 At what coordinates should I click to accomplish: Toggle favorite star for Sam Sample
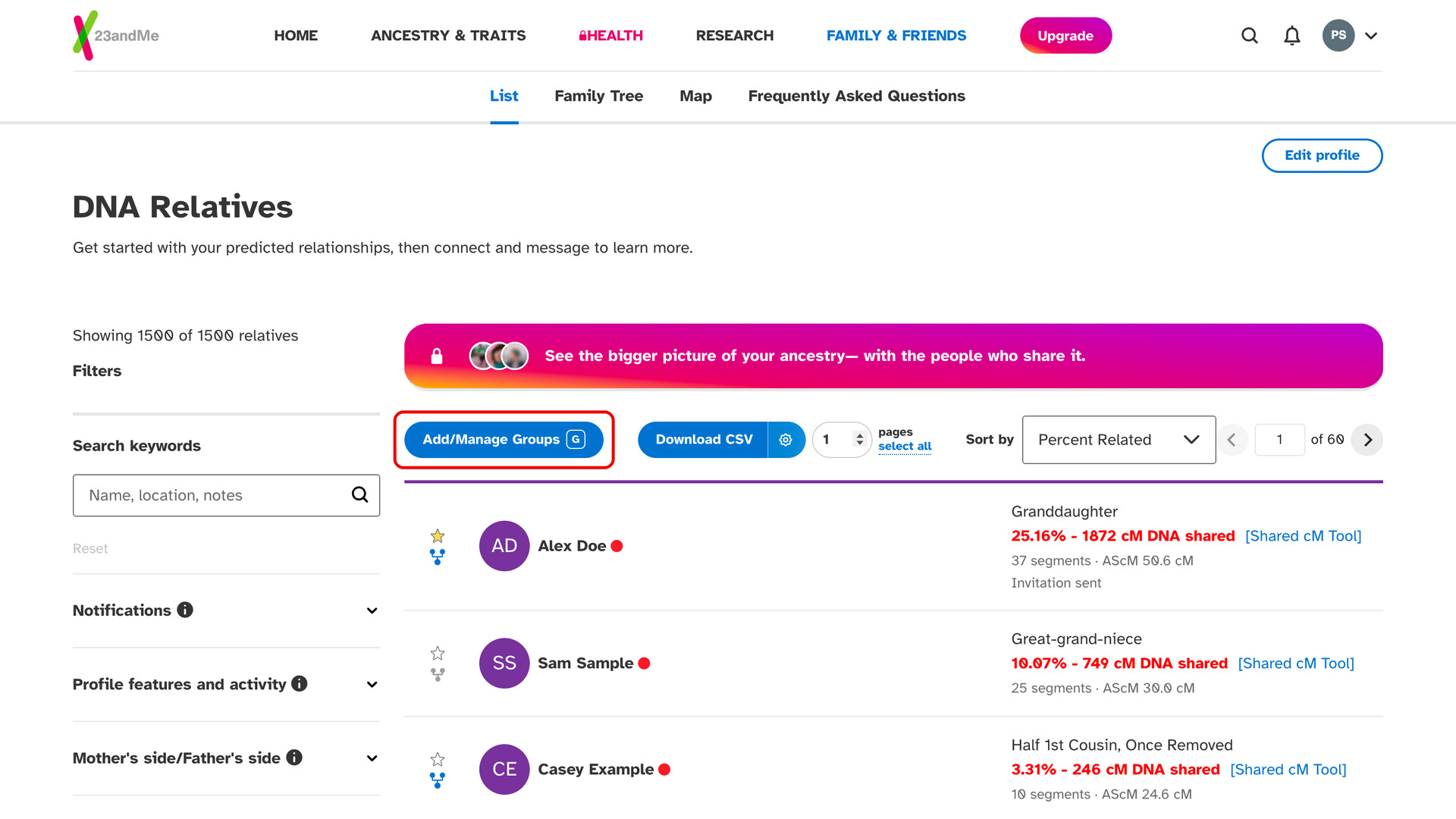pos(438,653)
